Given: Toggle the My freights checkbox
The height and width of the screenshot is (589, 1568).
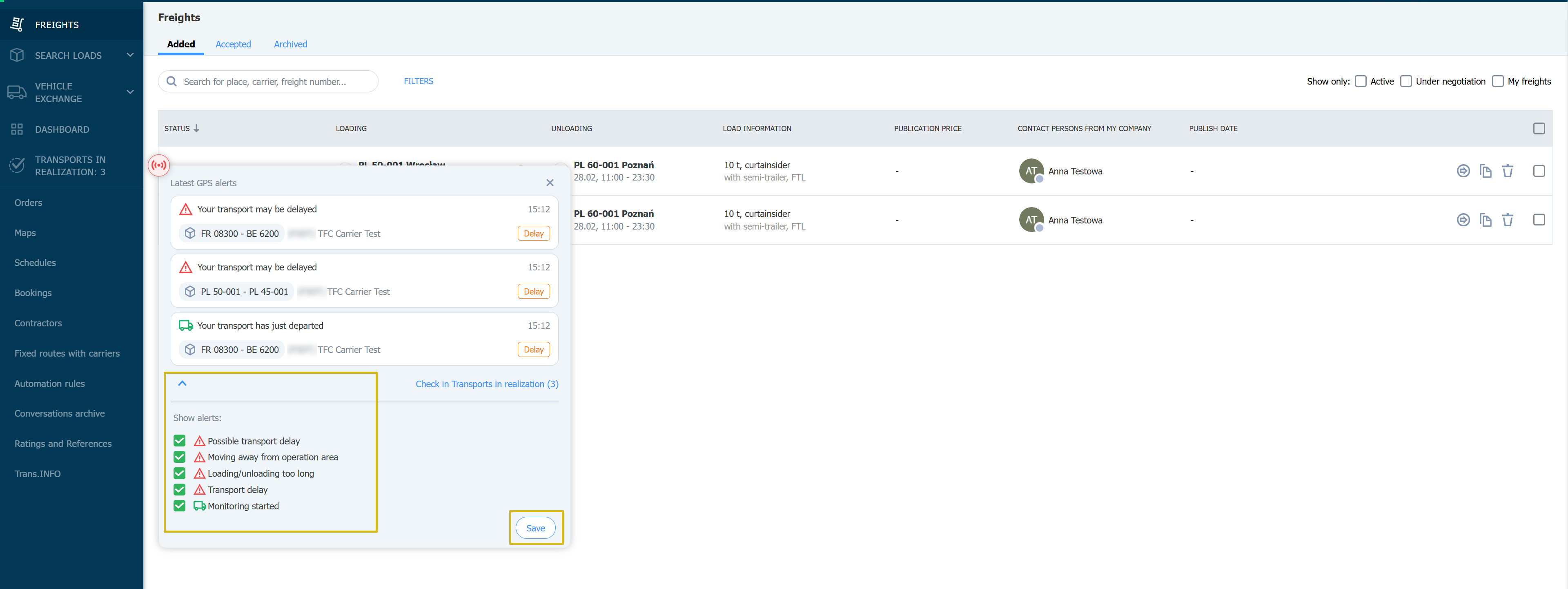Looking at the screenshot, I should 1498,81.
